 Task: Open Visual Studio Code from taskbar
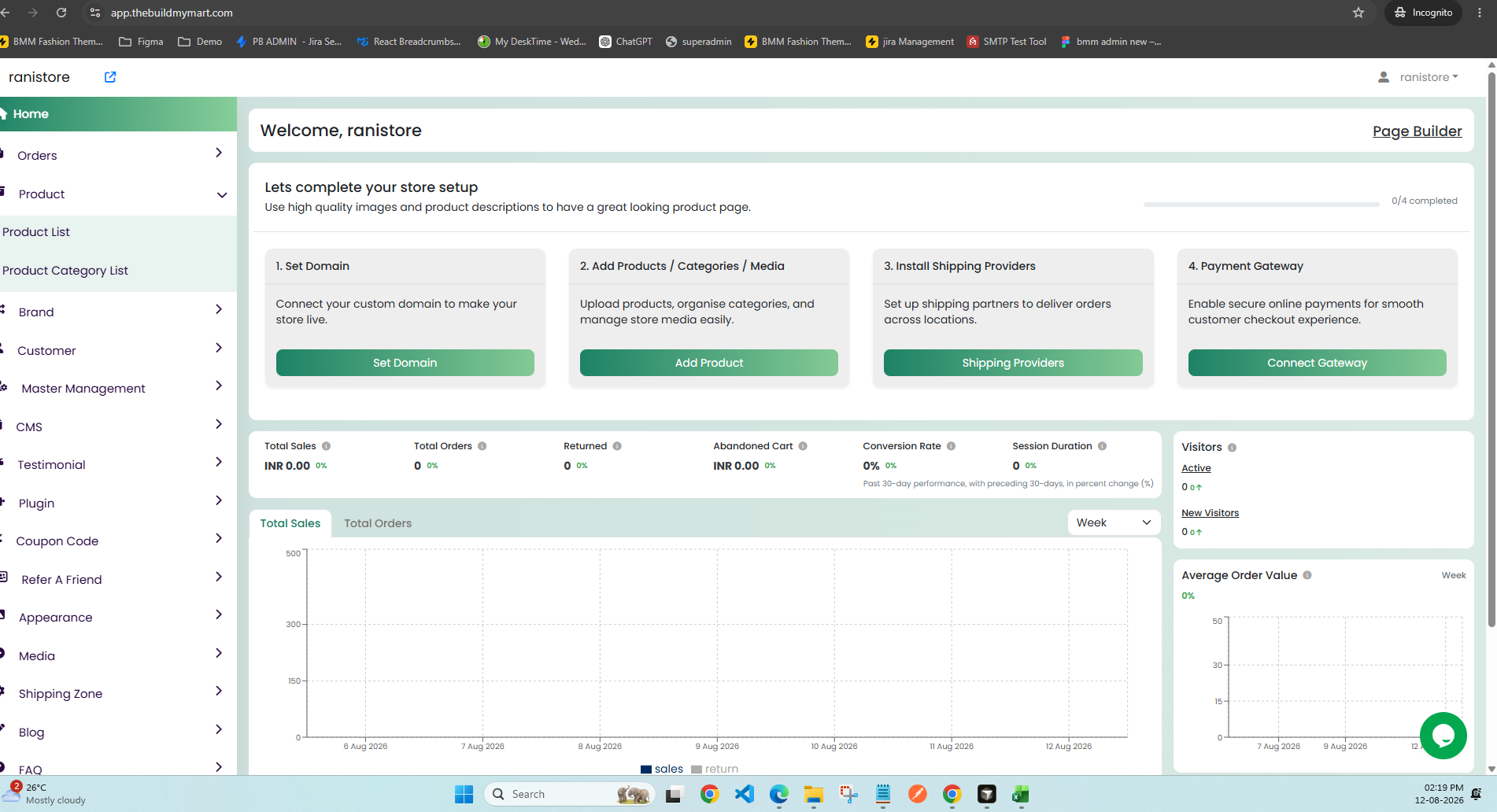[x=744, y=794]
